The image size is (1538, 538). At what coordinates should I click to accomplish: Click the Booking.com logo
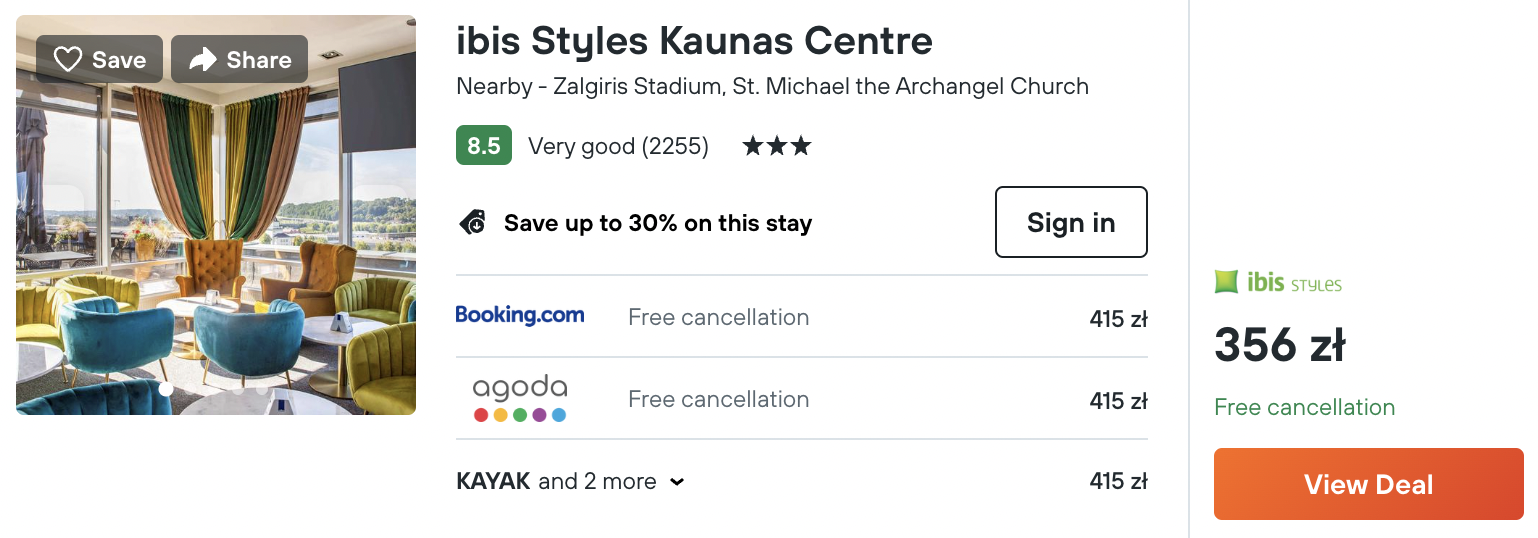click(520, 316)
